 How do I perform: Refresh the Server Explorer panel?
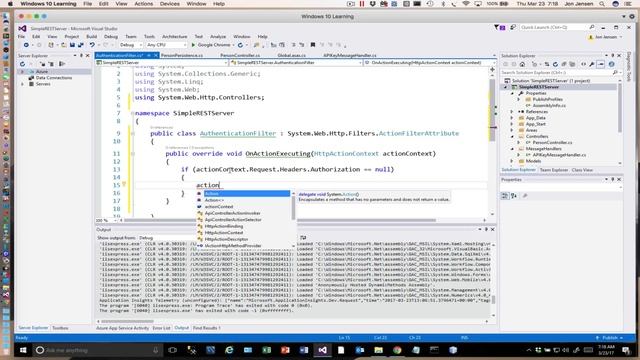click(x=22, y=64)
